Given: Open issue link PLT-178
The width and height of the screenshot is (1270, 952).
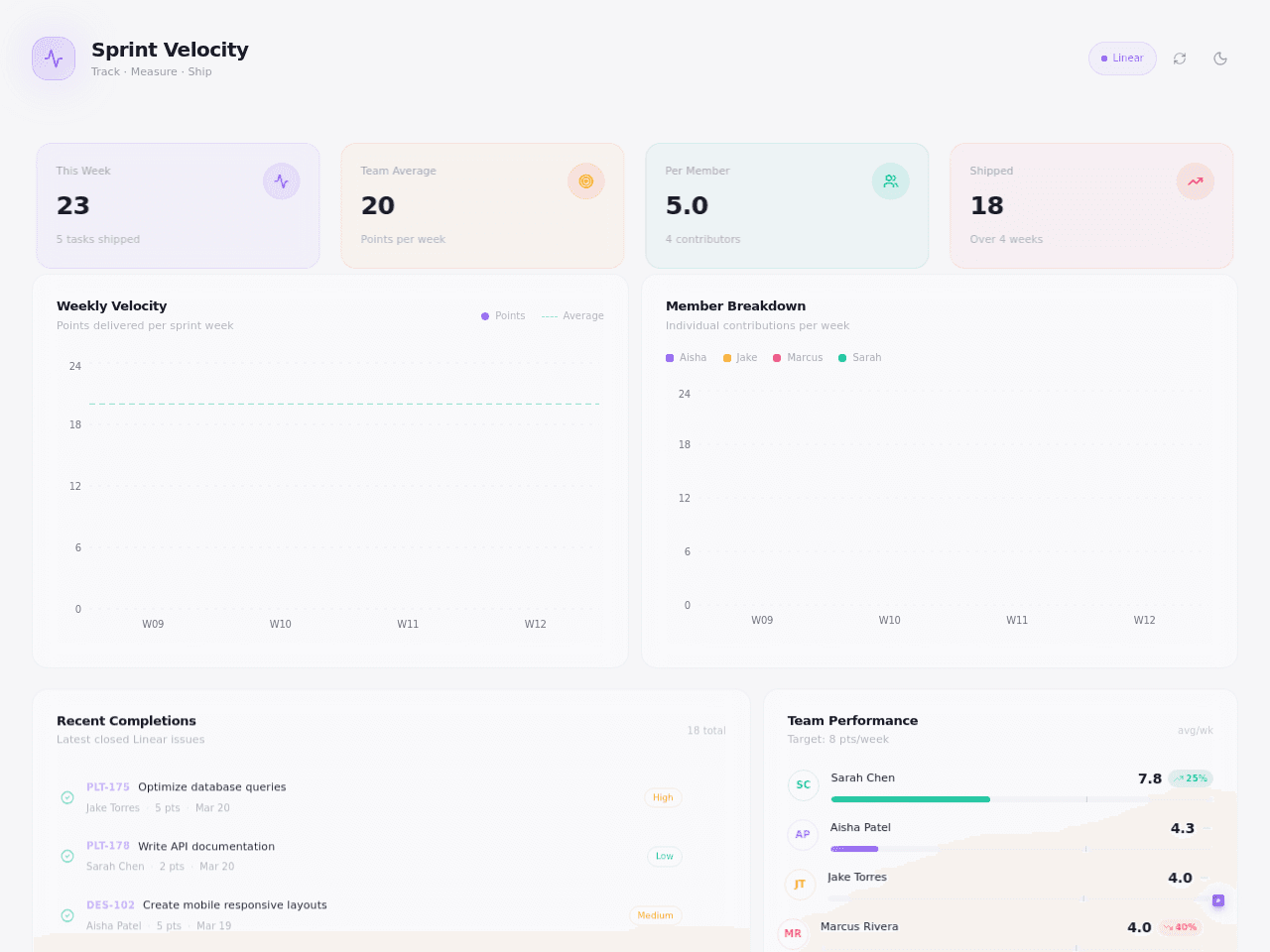Looking at the screenshot, I should click(x=108, y=847).
